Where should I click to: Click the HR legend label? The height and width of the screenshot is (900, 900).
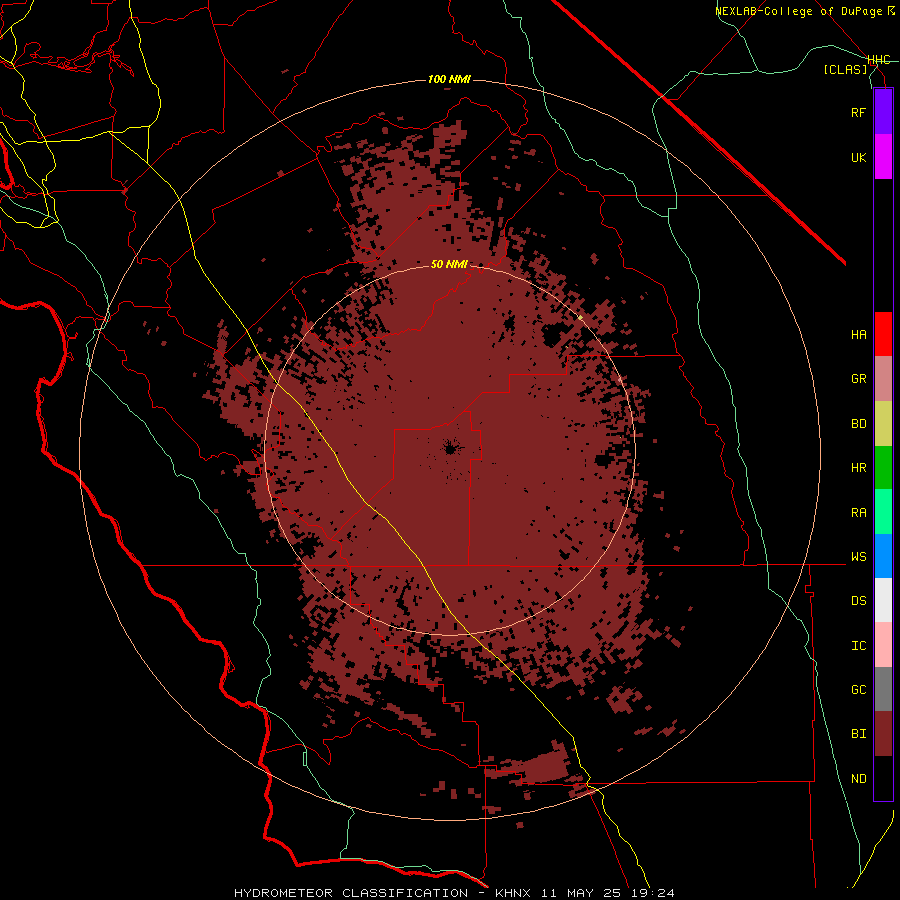click(x=859, y=468)
